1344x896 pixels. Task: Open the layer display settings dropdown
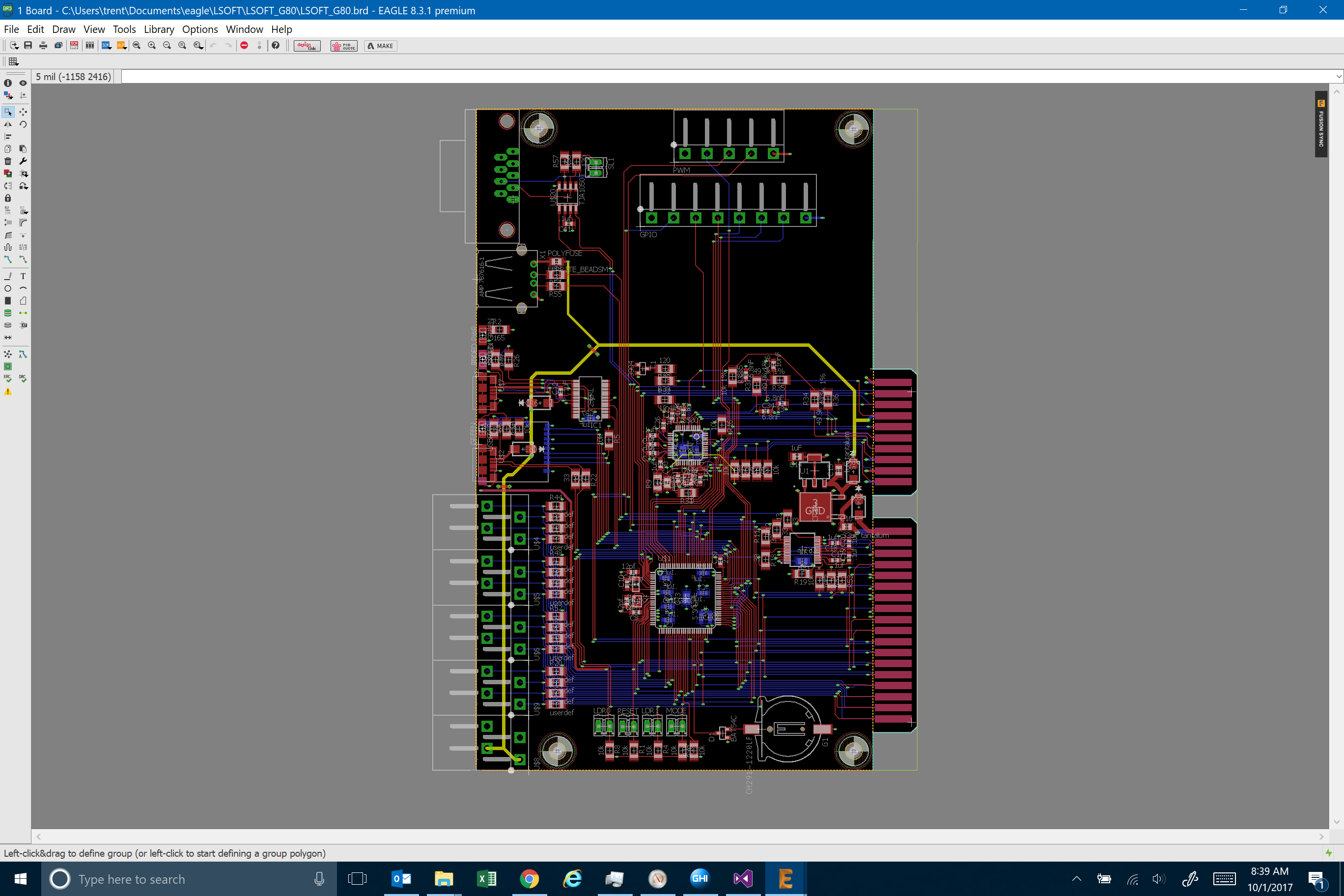coord(8,95)
